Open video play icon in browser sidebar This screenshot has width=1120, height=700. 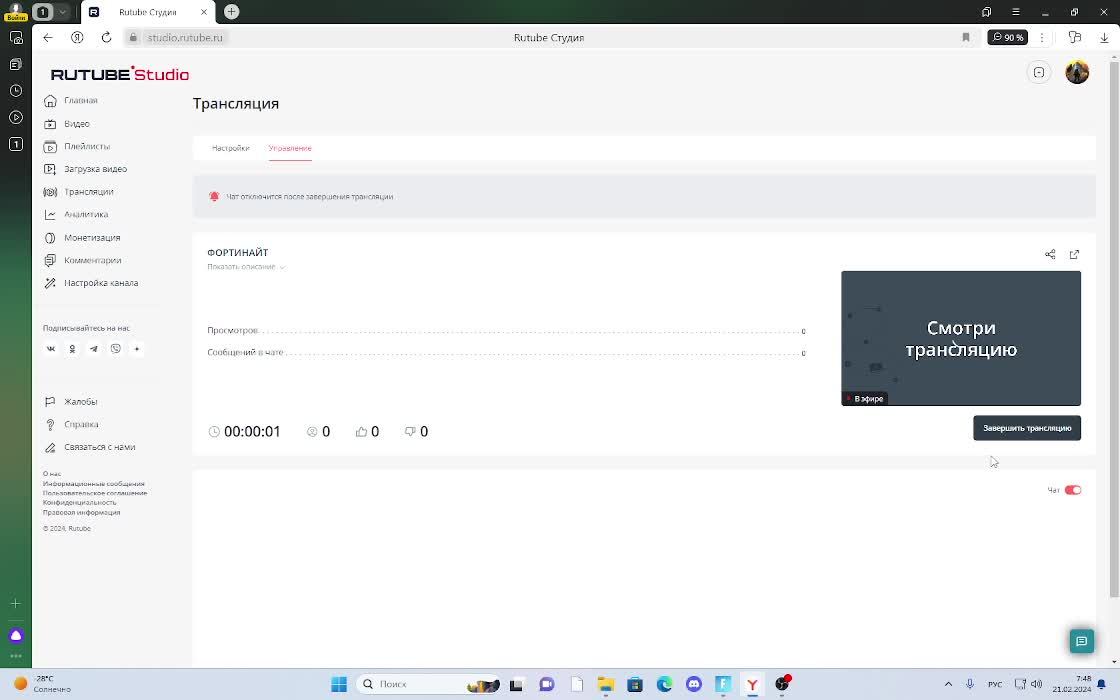(x=16, y=117)
